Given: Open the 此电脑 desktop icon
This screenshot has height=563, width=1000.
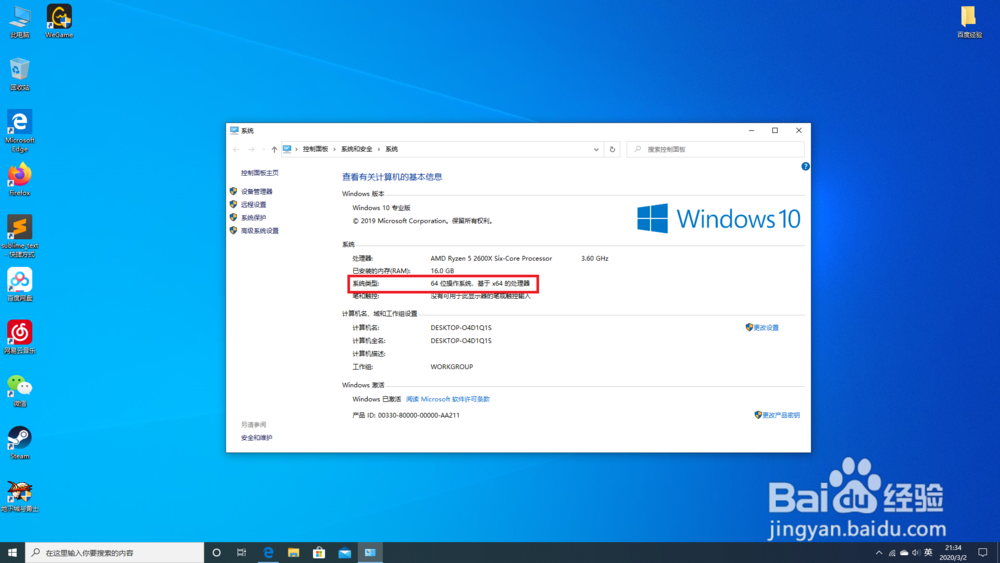Looking at the screenshot, I should pos(20,21).
